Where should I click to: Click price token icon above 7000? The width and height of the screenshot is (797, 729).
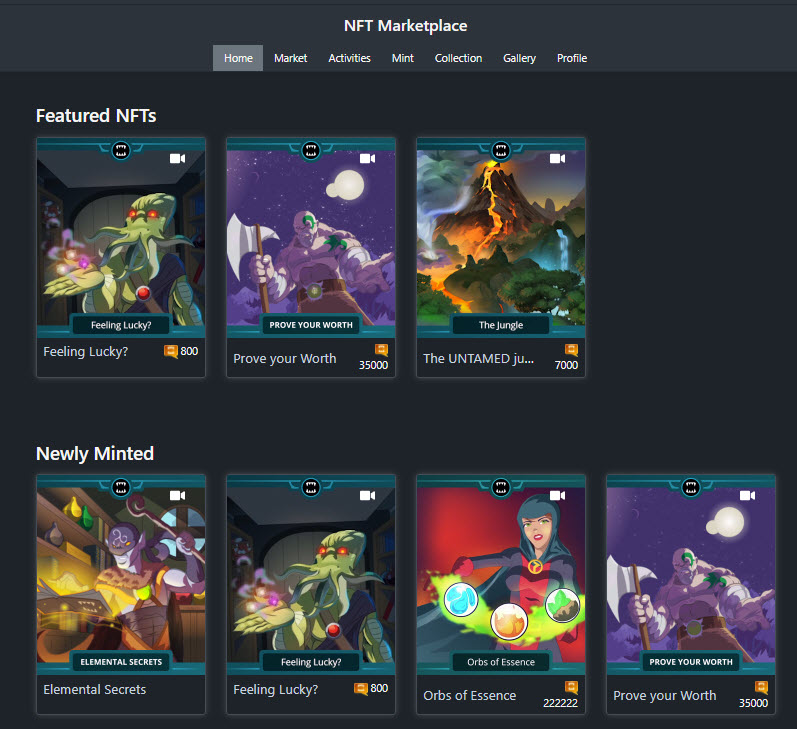click(x=571, y=350)
